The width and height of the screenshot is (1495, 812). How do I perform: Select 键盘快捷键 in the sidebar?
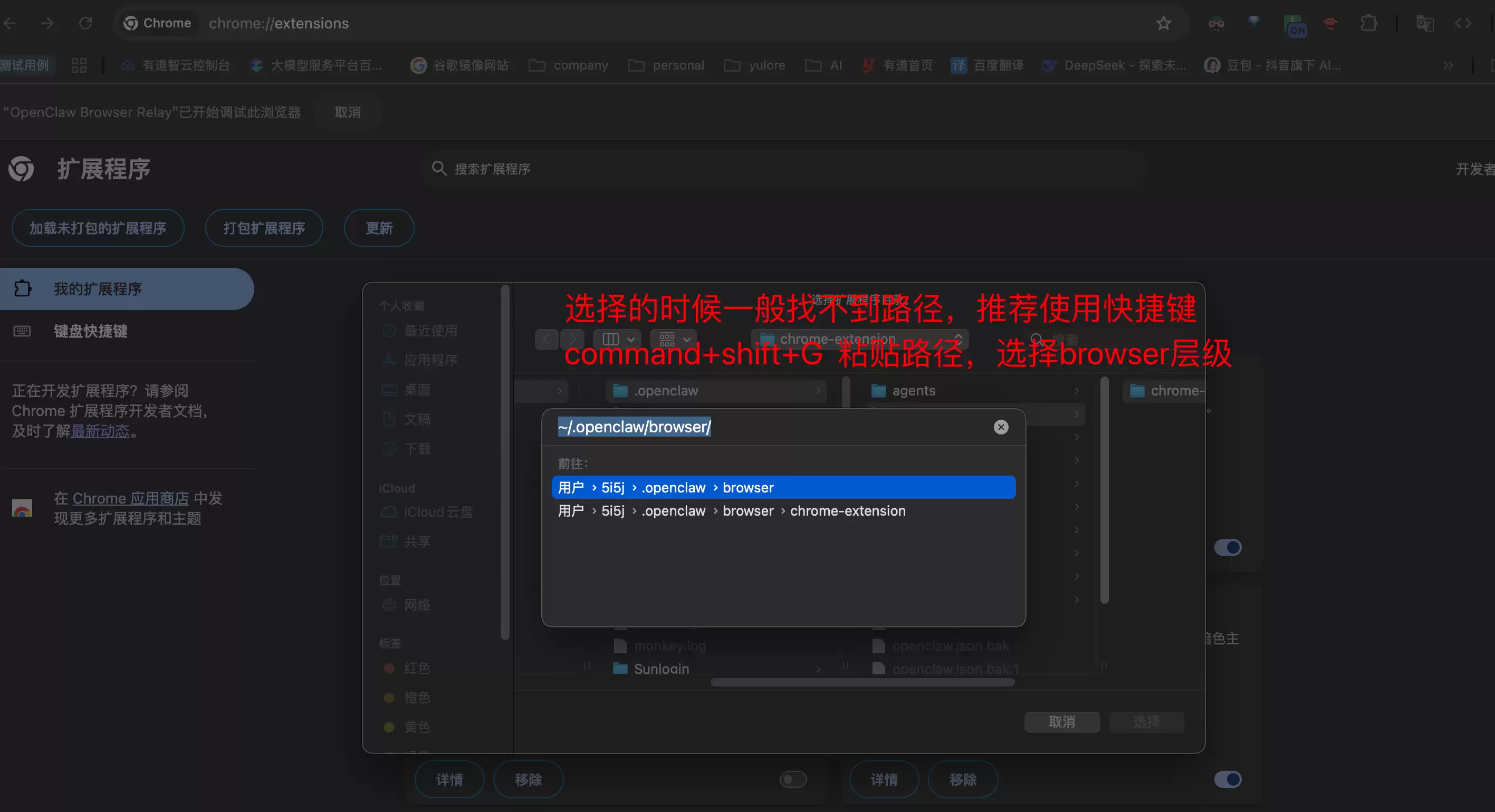90,331
